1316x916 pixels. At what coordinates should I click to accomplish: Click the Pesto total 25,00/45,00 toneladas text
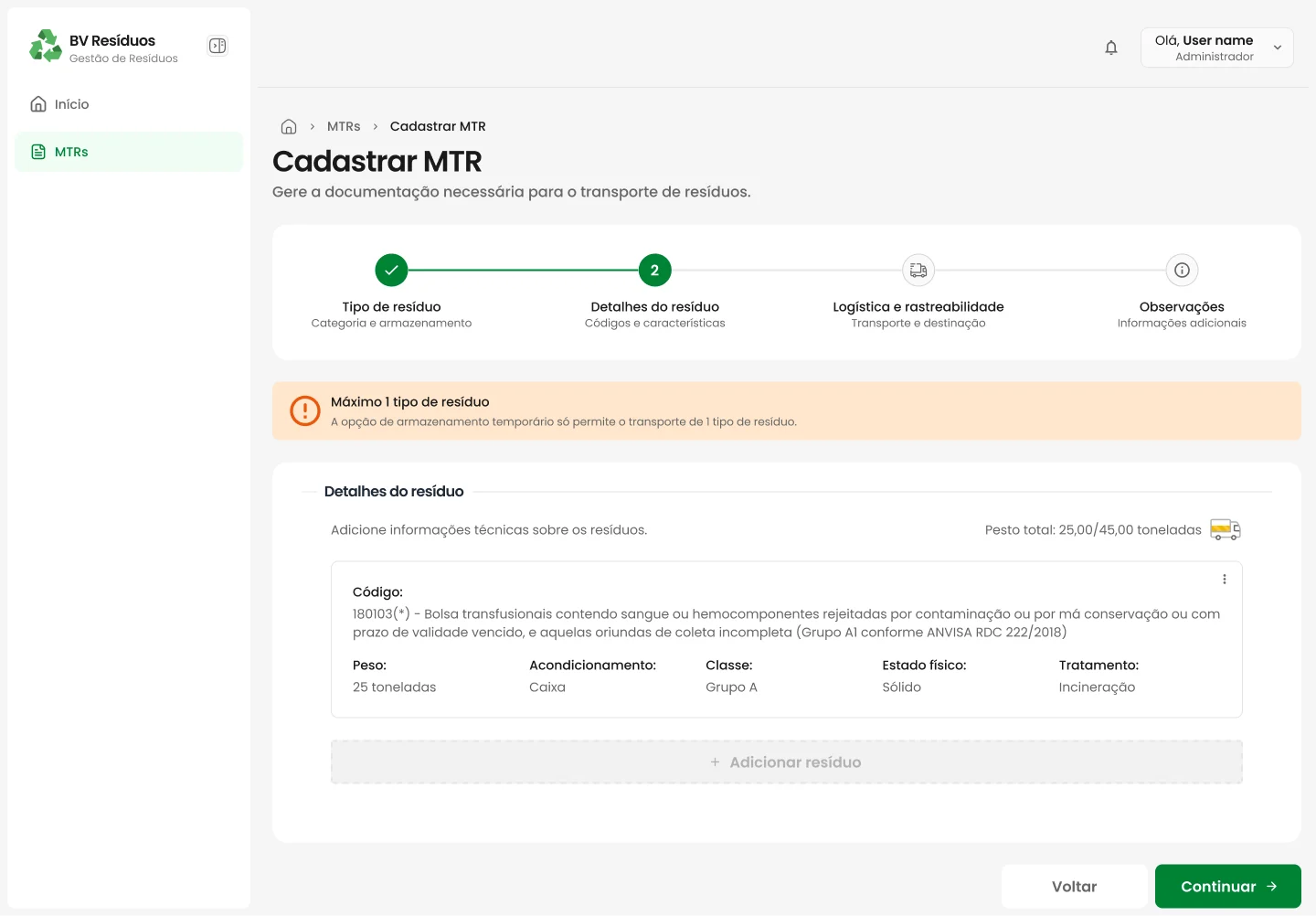pyautogui.click(x=1093, y=530)
